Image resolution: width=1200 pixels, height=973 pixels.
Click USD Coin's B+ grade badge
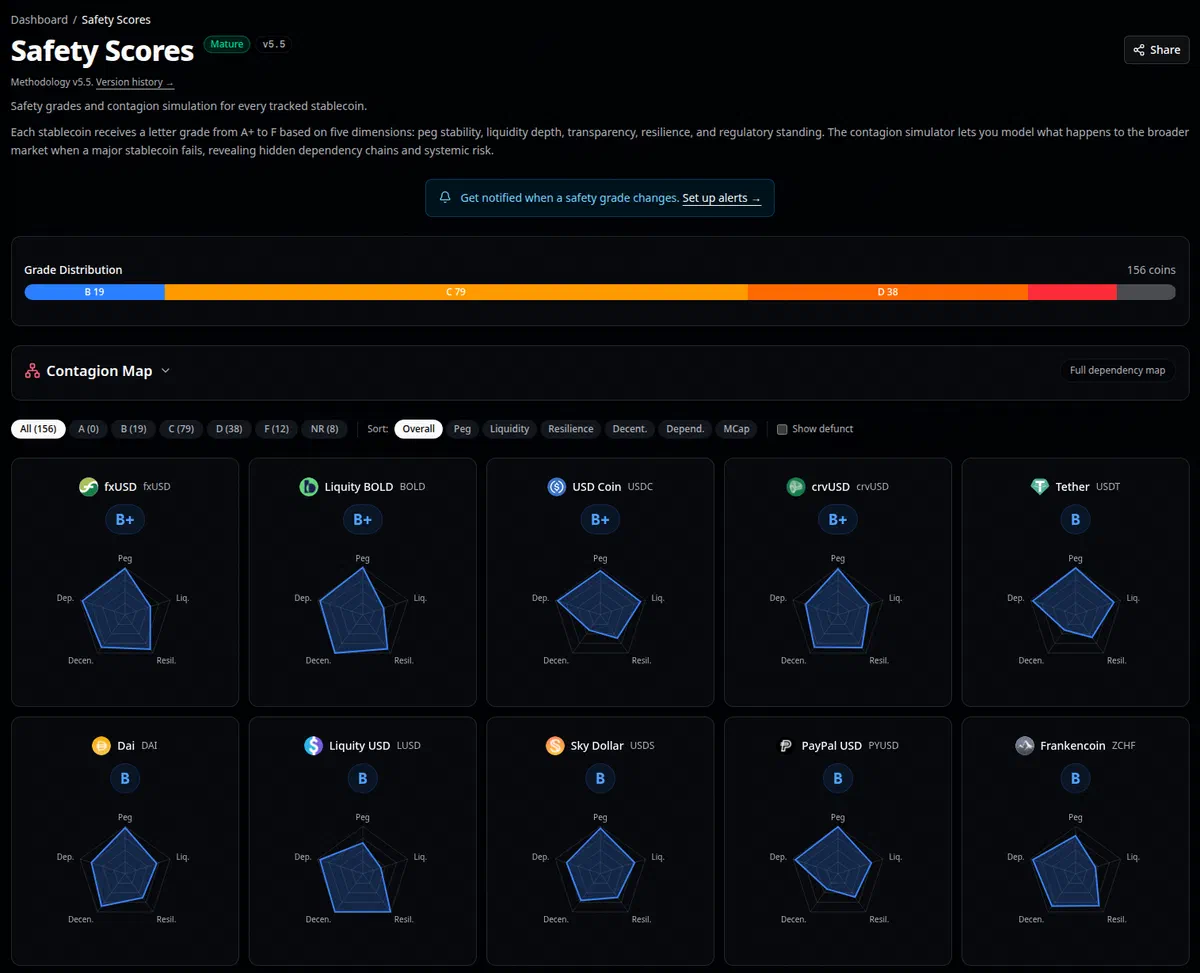tap(600, 520)
